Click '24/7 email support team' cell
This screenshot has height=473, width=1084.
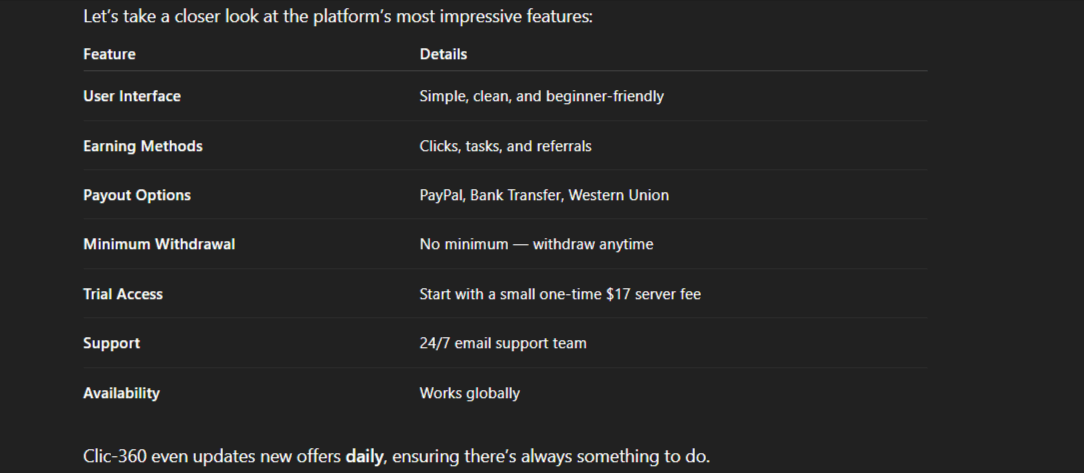pyautogui.click(x=503, y=343)
